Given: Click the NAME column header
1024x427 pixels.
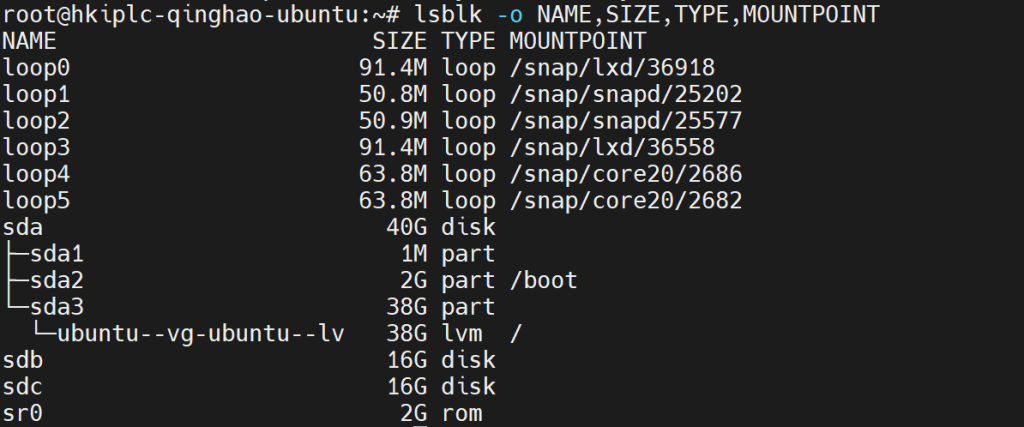Looking at the screenshot, I should 30,41.
